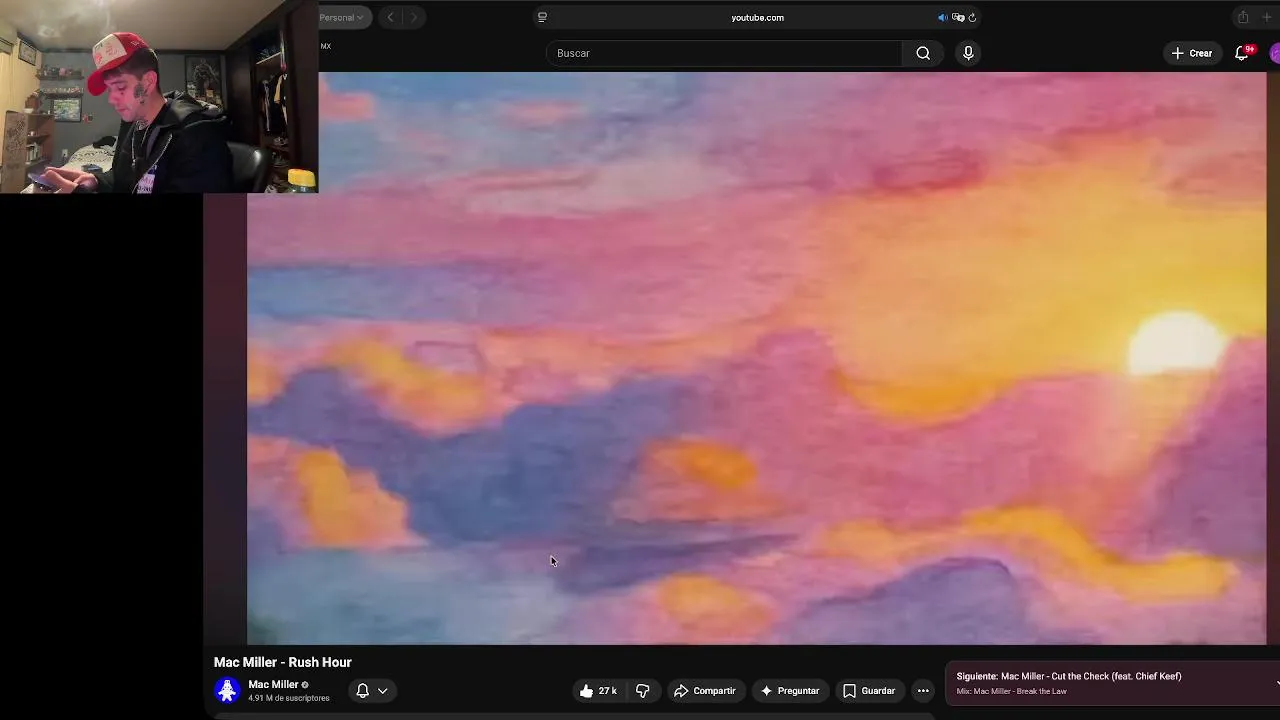Go forward with Safari's forward arrow

point(414,17)
